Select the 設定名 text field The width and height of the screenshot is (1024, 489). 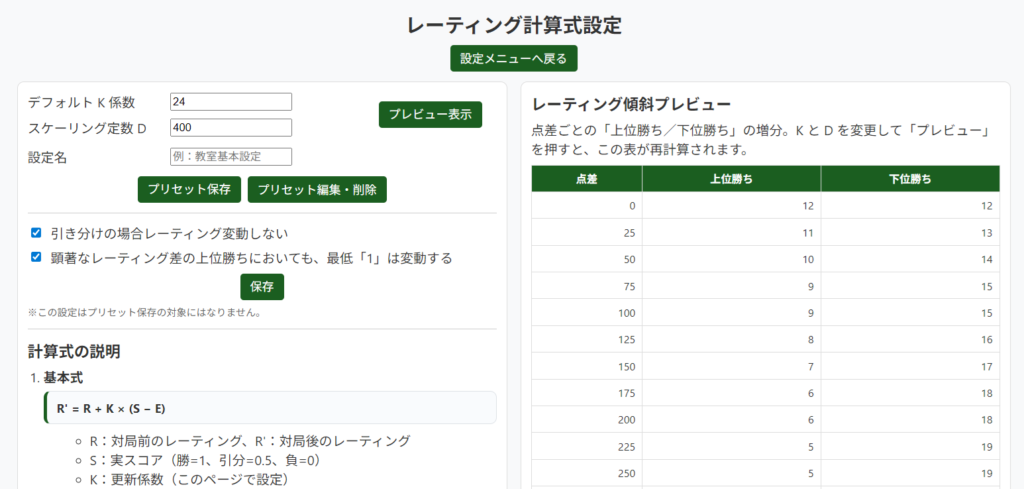(231, 157)
